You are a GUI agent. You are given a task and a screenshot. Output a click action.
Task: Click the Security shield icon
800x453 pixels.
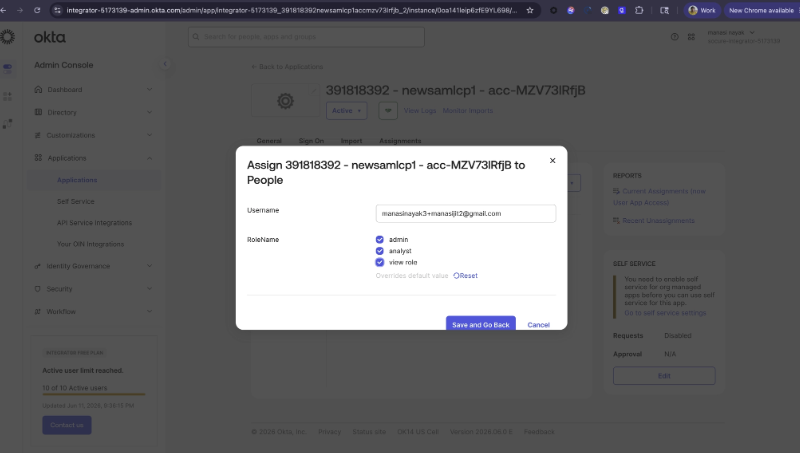click(37, 289)
